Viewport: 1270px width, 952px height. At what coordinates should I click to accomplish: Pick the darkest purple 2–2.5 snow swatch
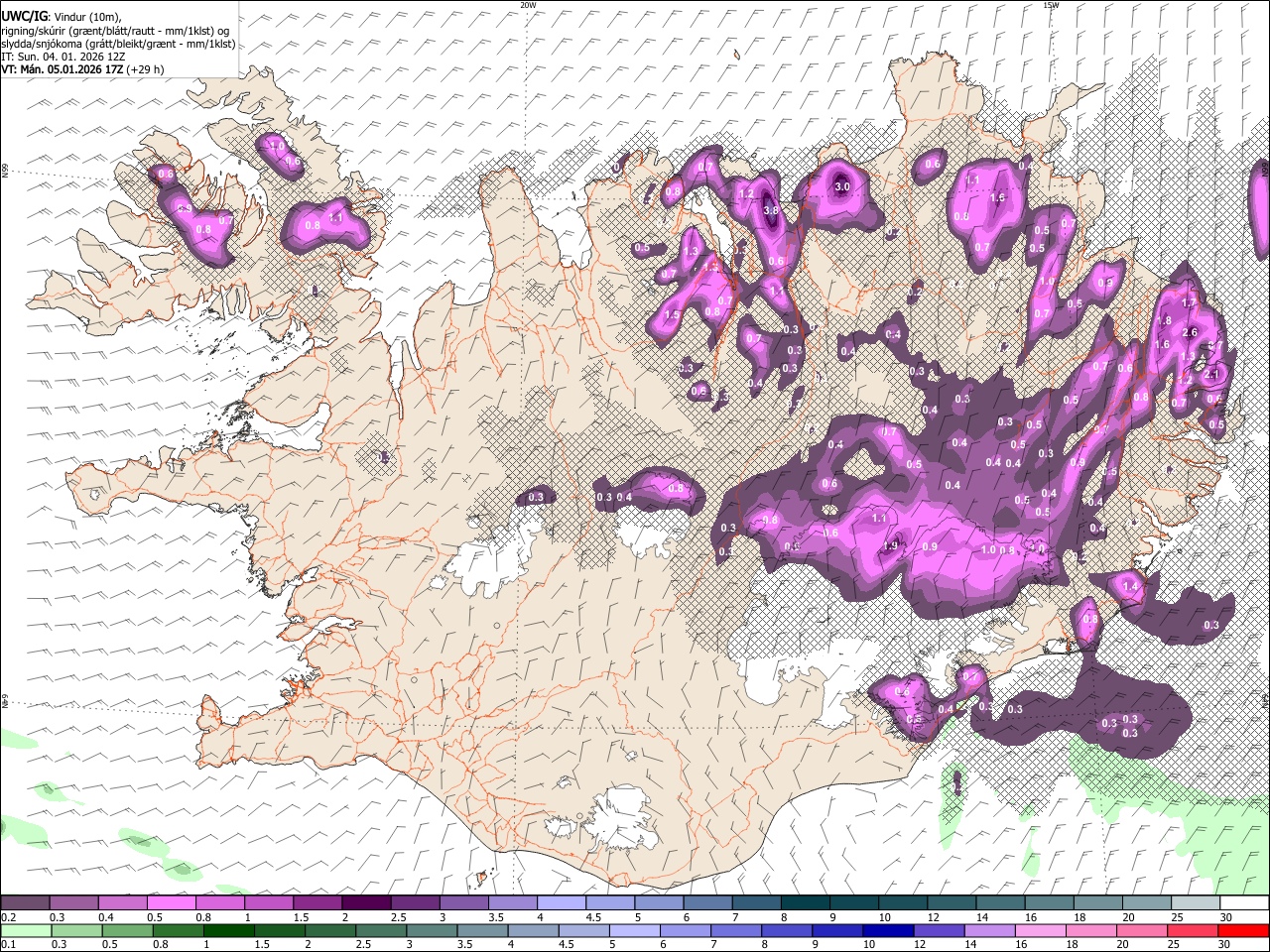[x=366, y=903]
